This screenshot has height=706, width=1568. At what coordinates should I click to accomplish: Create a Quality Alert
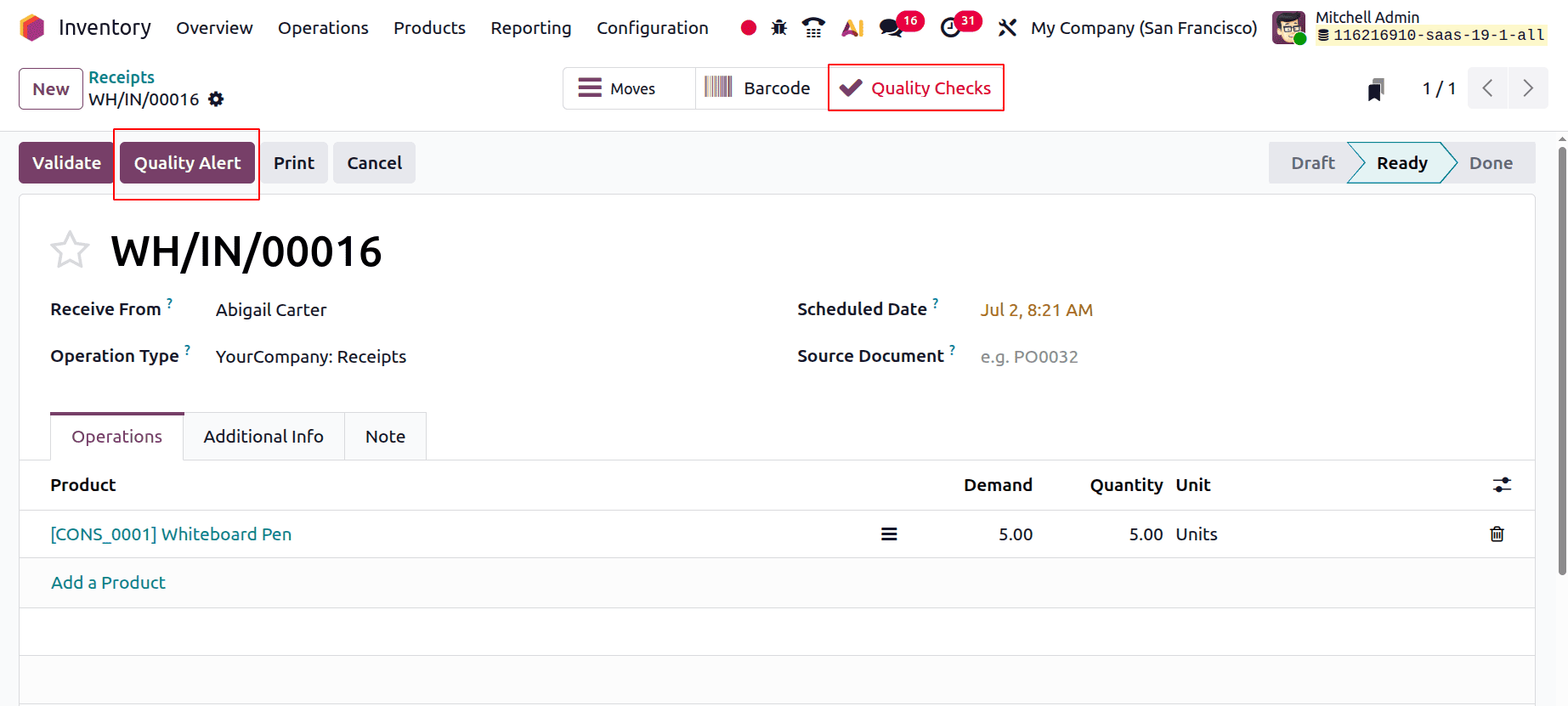(x=187, y=163)
